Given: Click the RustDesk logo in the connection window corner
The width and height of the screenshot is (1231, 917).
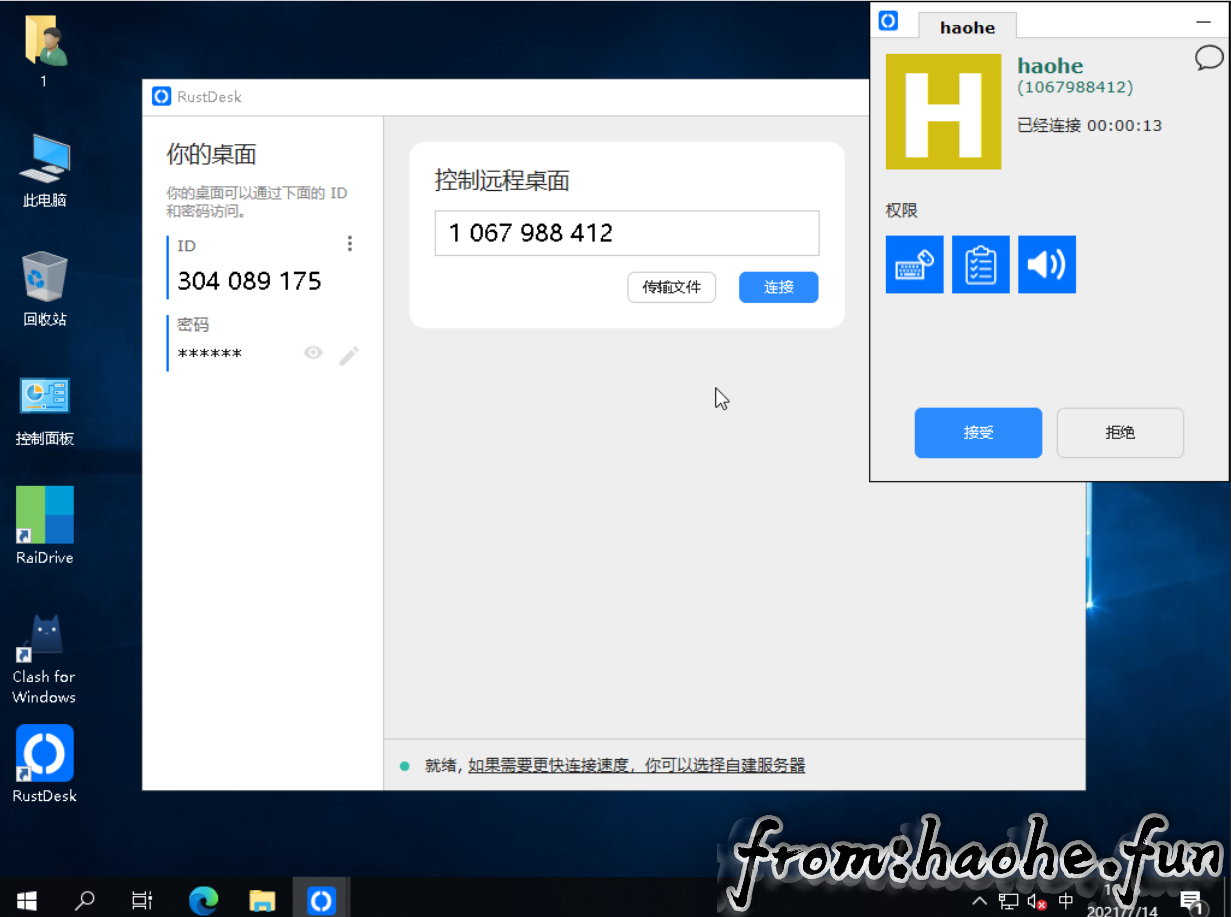Looking at the screenshot, I should coord(888,21).
